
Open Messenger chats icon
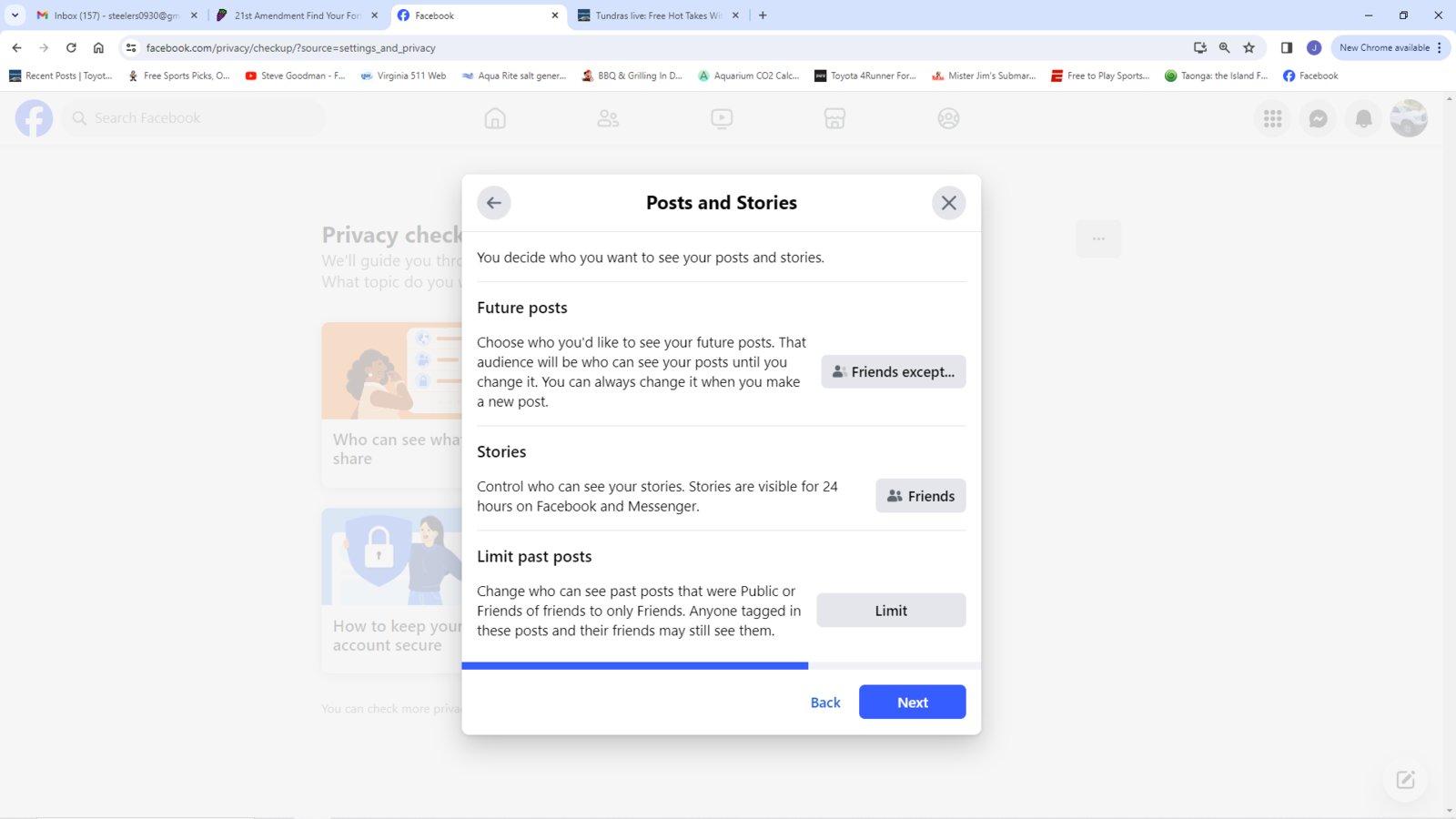(x=1318, y=118)
